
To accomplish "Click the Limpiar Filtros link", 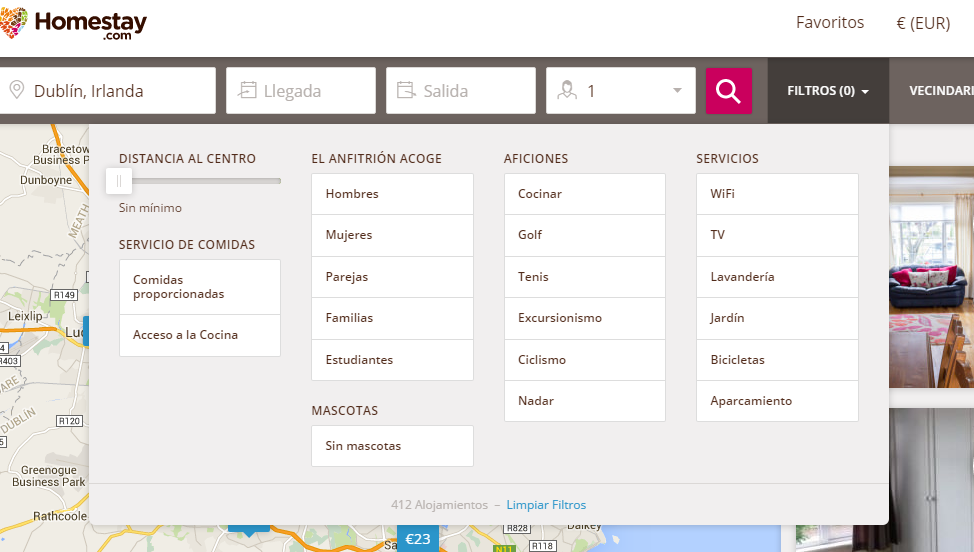I will 546,505.
